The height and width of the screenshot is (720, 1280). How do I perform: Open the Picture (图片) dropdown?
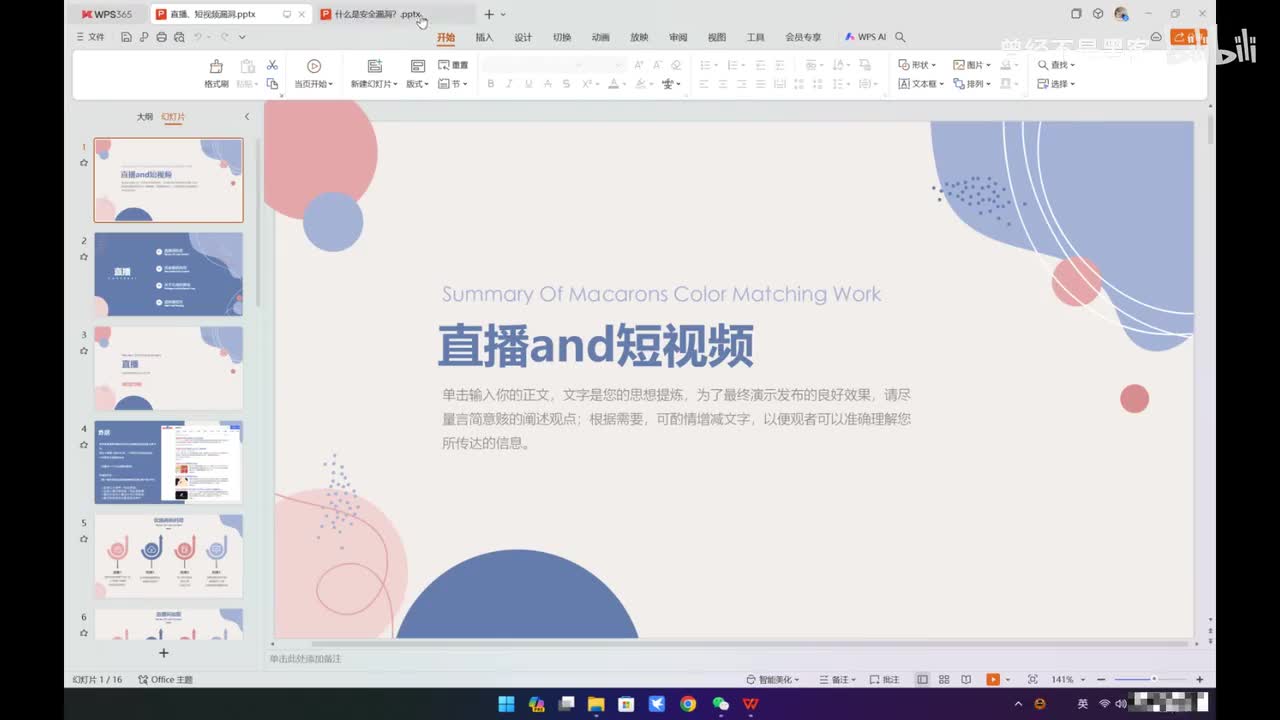(972, 65)
